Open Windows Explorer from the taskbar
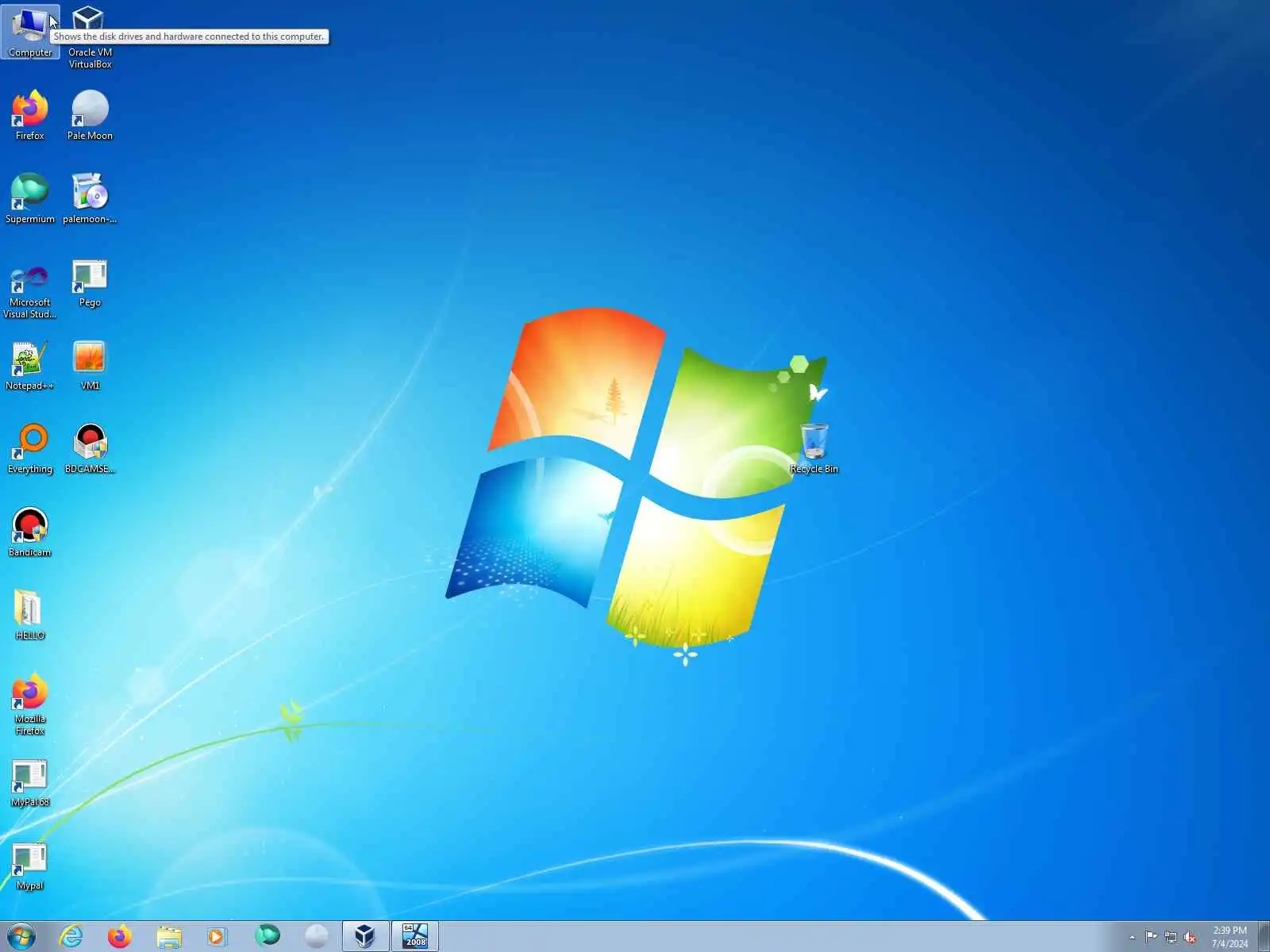 pyautogui.click(x=169, y=936)
